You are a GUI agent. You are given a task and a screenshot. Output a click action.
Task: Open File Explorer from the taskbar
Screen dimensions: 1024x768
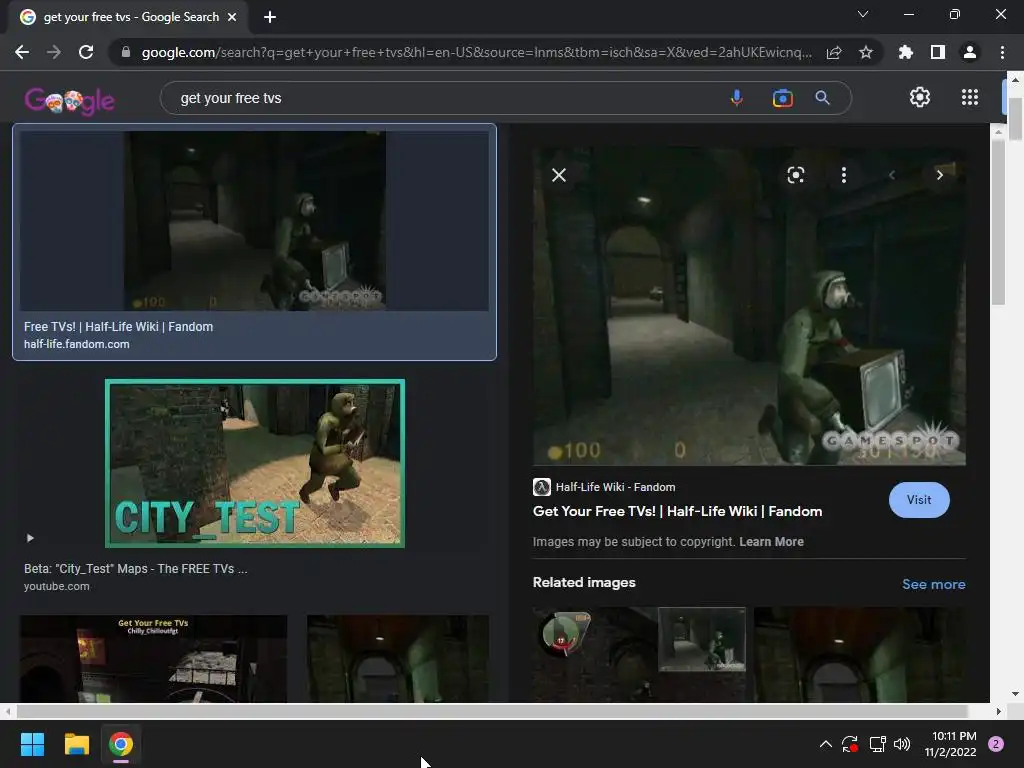pos(76,744)
